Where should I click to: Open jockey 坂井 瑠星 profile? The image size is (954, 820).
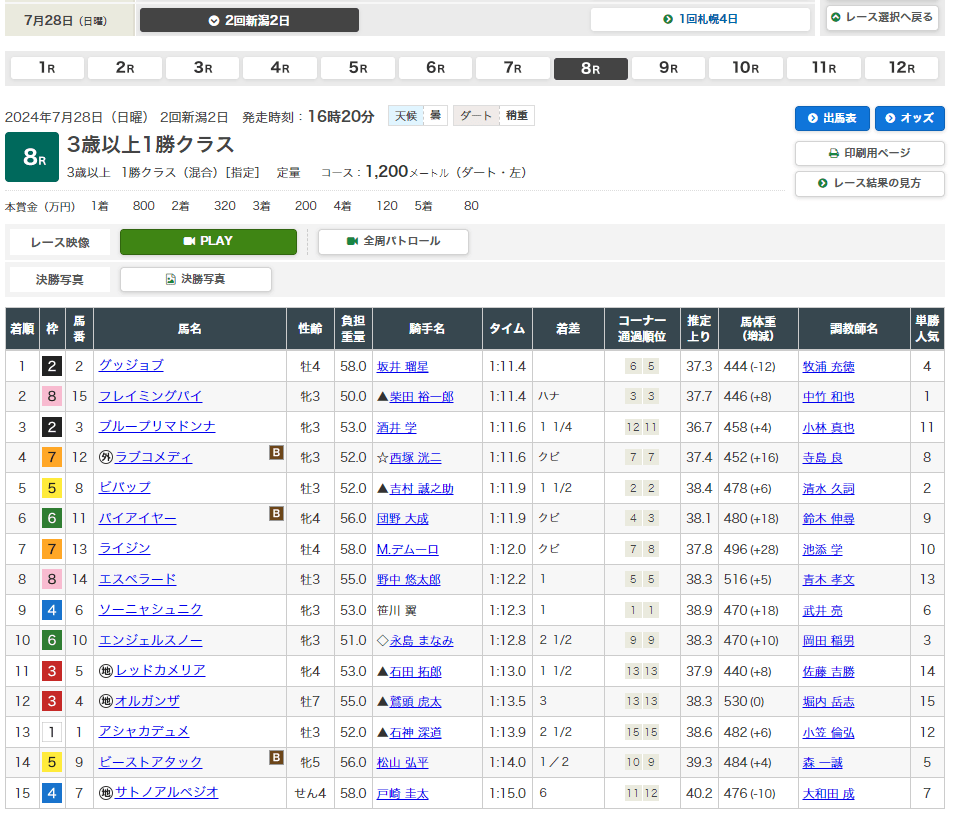pos(402,367)
